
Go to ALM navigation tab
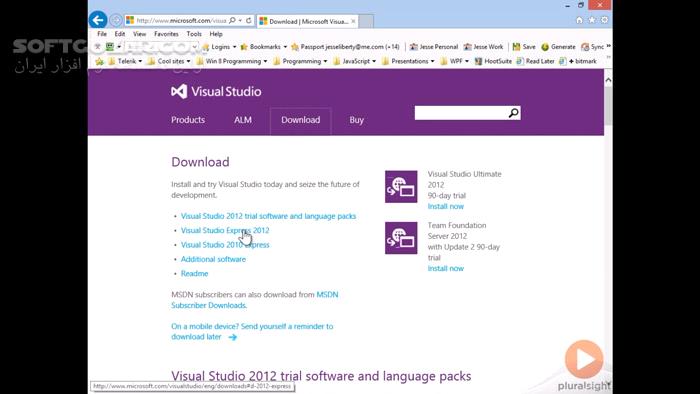[243, 120]
